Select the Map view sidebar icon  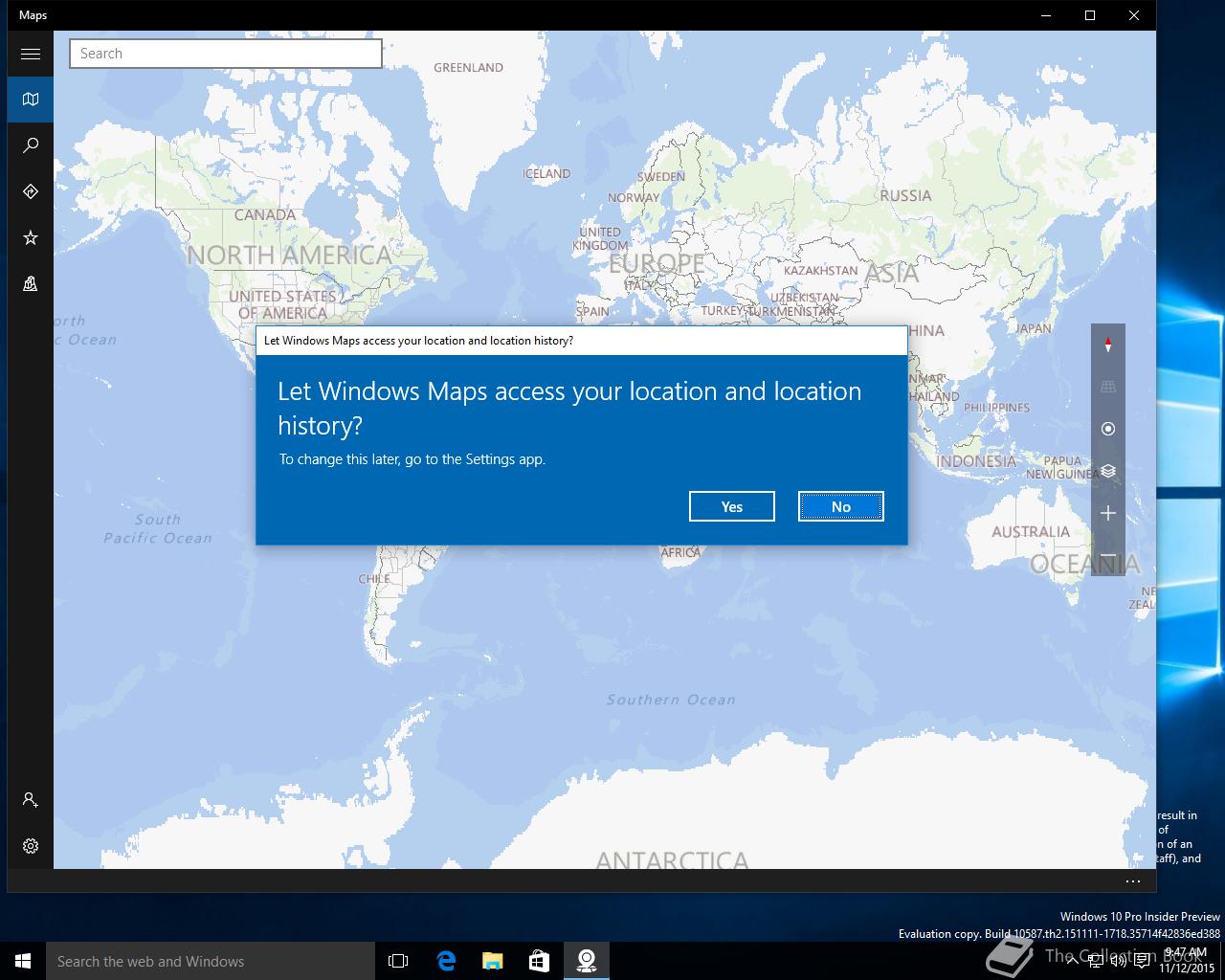(31, 100)
